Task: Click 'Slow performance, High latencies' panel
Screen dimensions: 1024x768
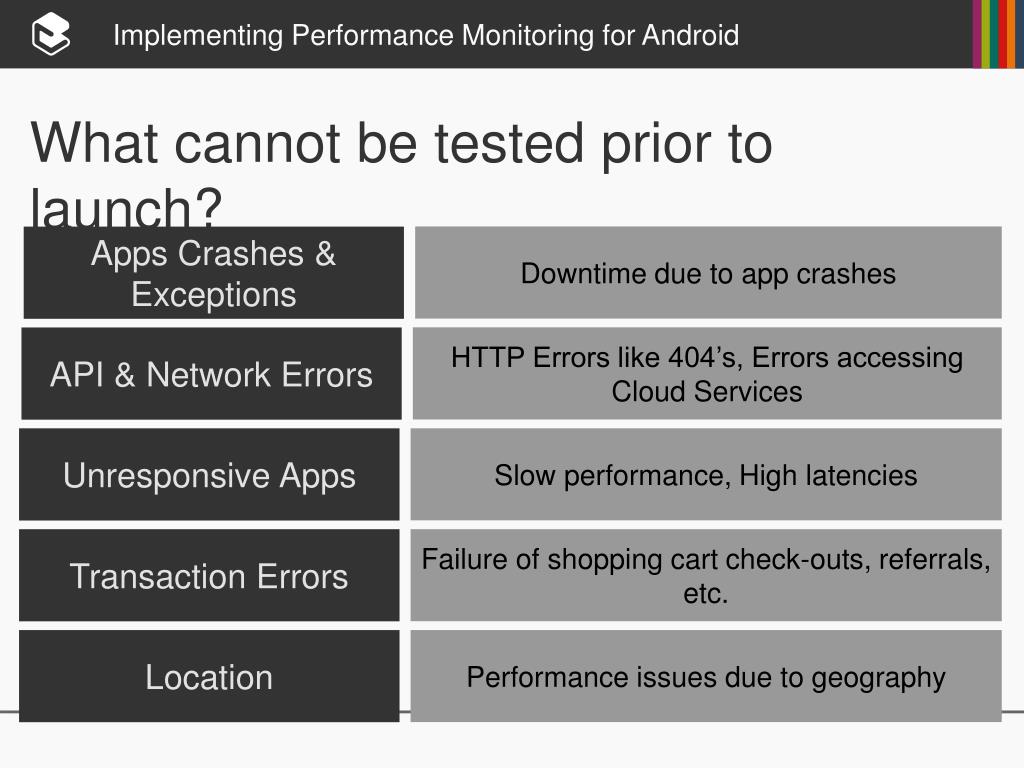Action: (x=706, y=475)
